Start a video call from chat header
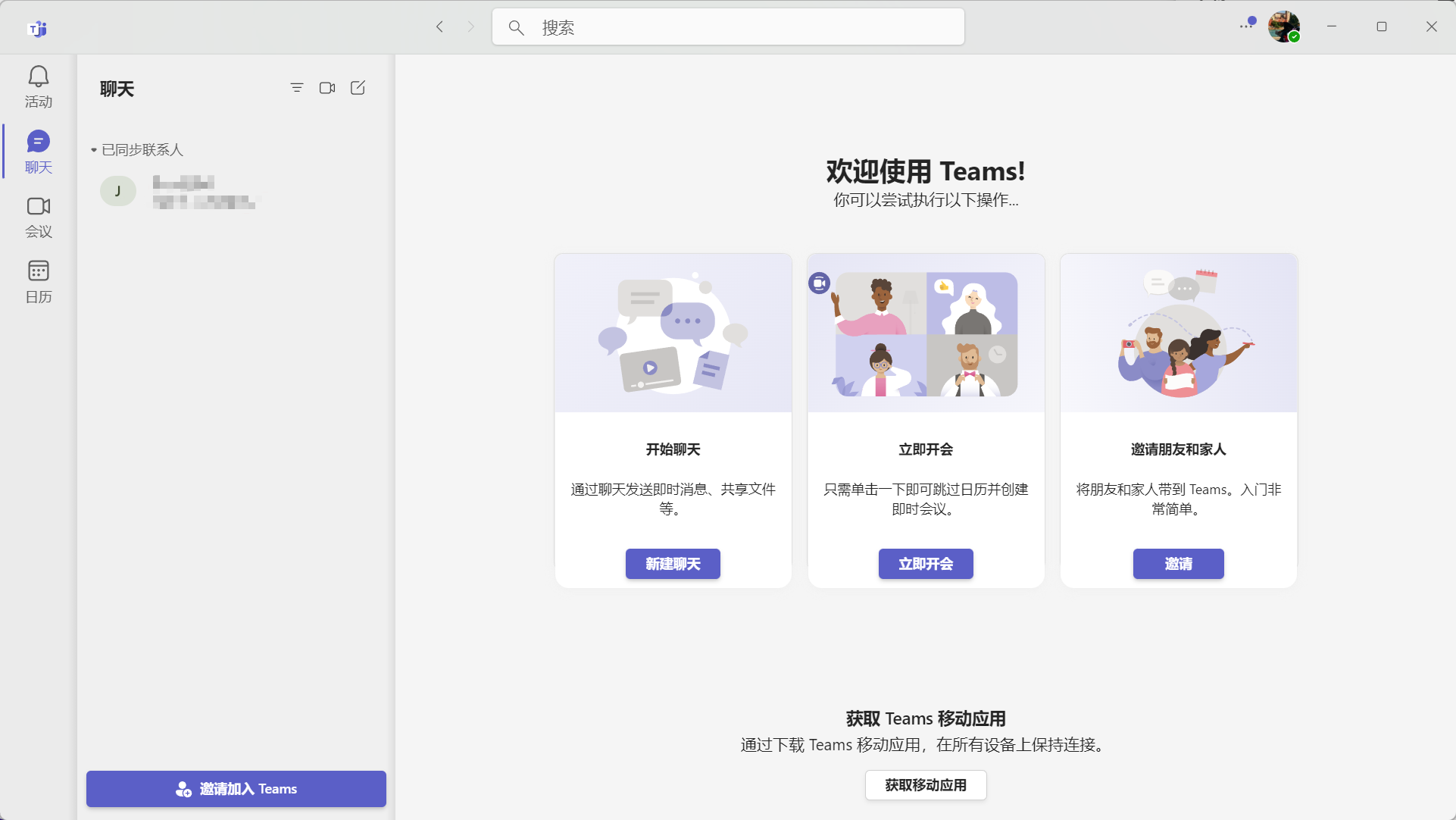This screenshot has width=1456, height=820. (327, 88)
